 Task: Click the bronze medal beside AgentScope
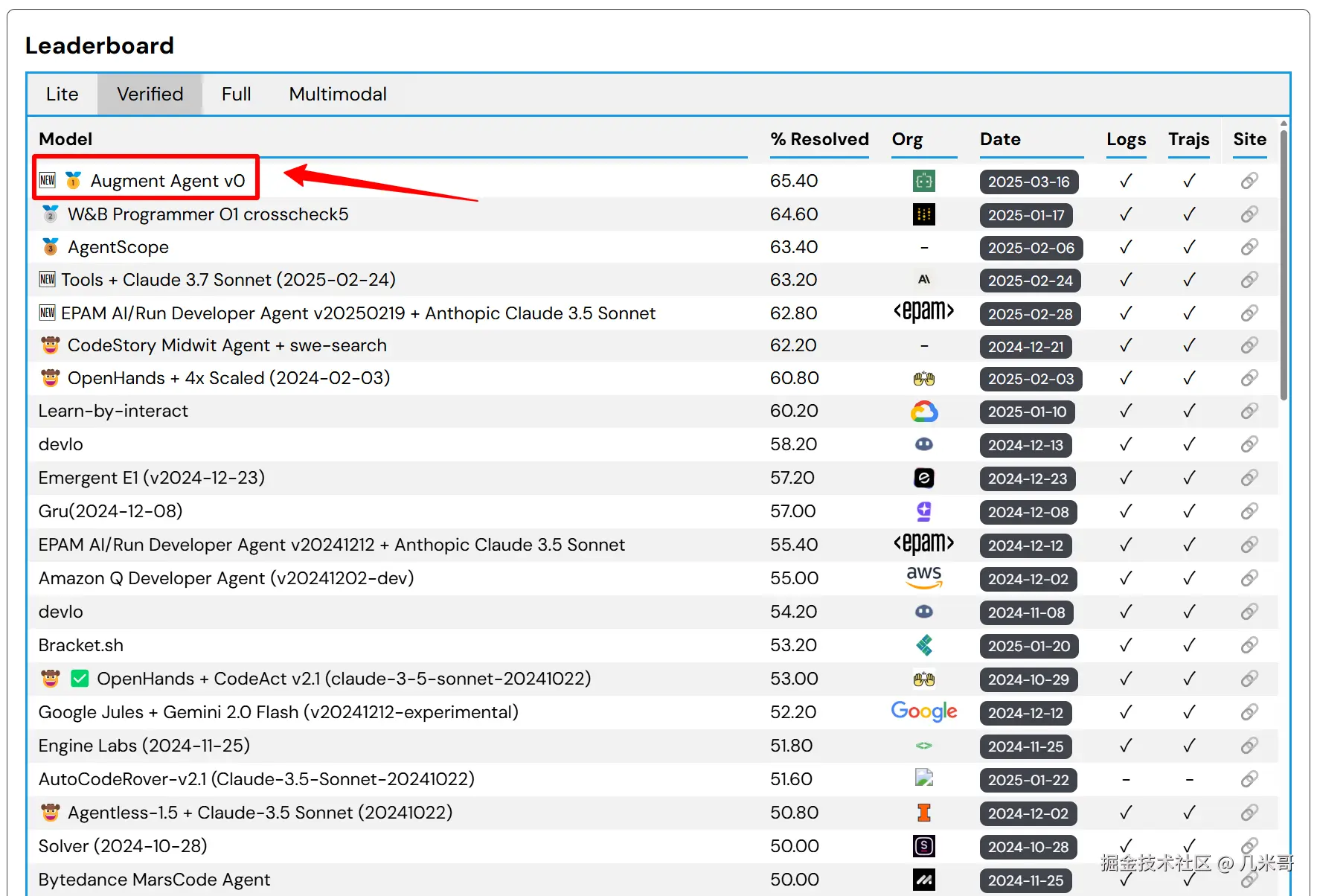pos(51,247)
